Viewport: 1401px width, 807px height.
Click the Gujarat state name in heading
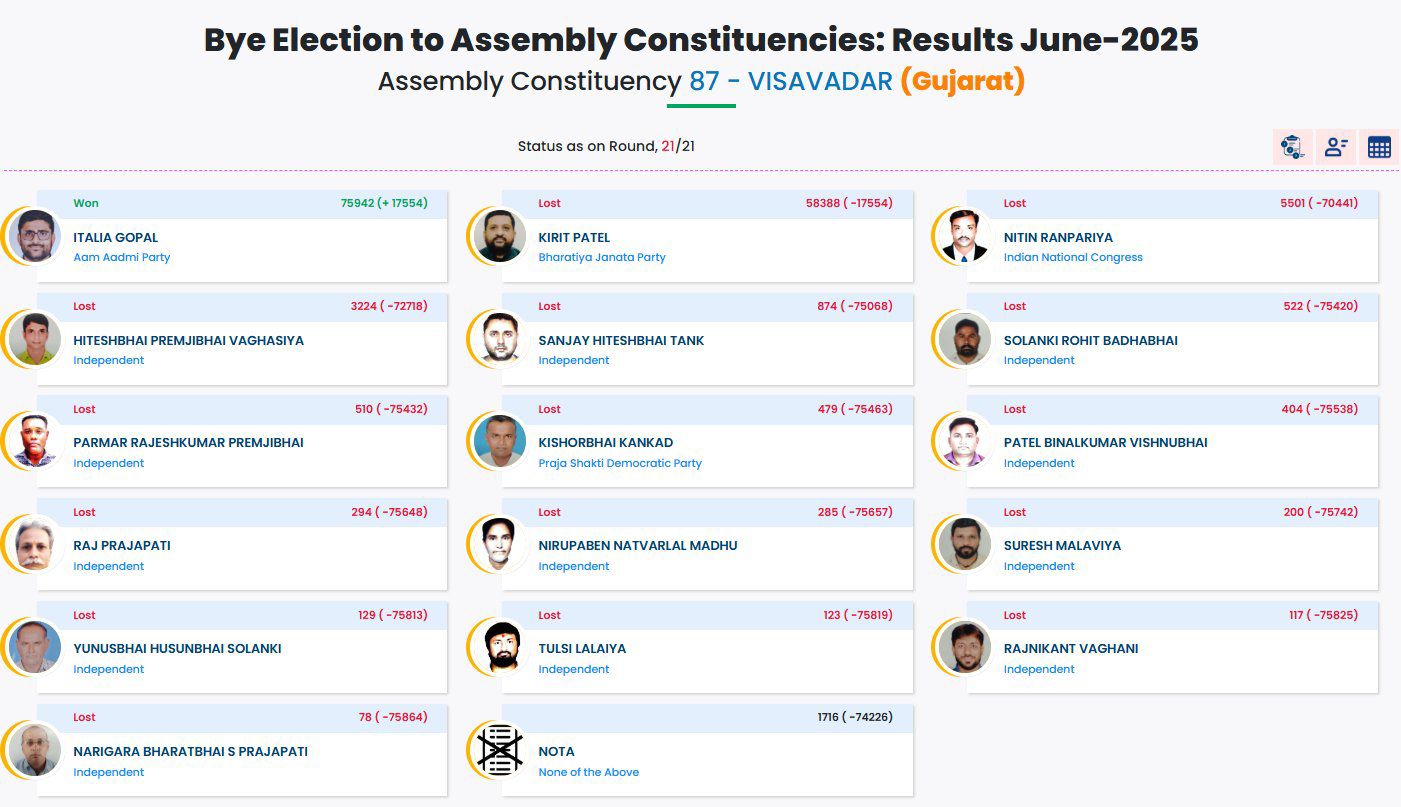pyautogui.click(x=963, y=81)
